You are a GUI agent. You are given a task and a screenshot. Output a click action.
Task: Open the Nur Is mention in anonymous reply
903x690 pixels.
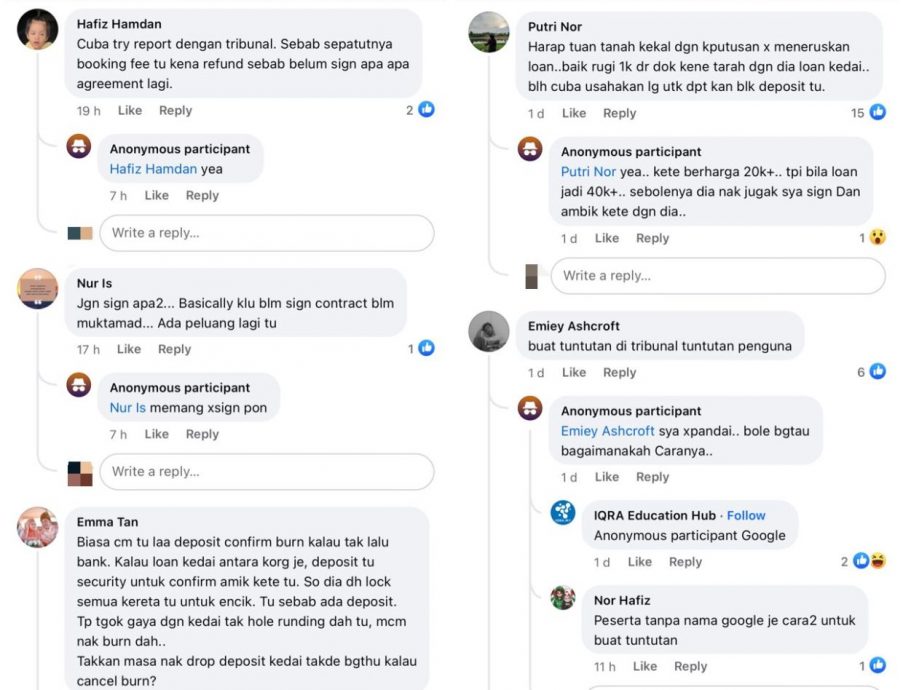coord(128,408)
